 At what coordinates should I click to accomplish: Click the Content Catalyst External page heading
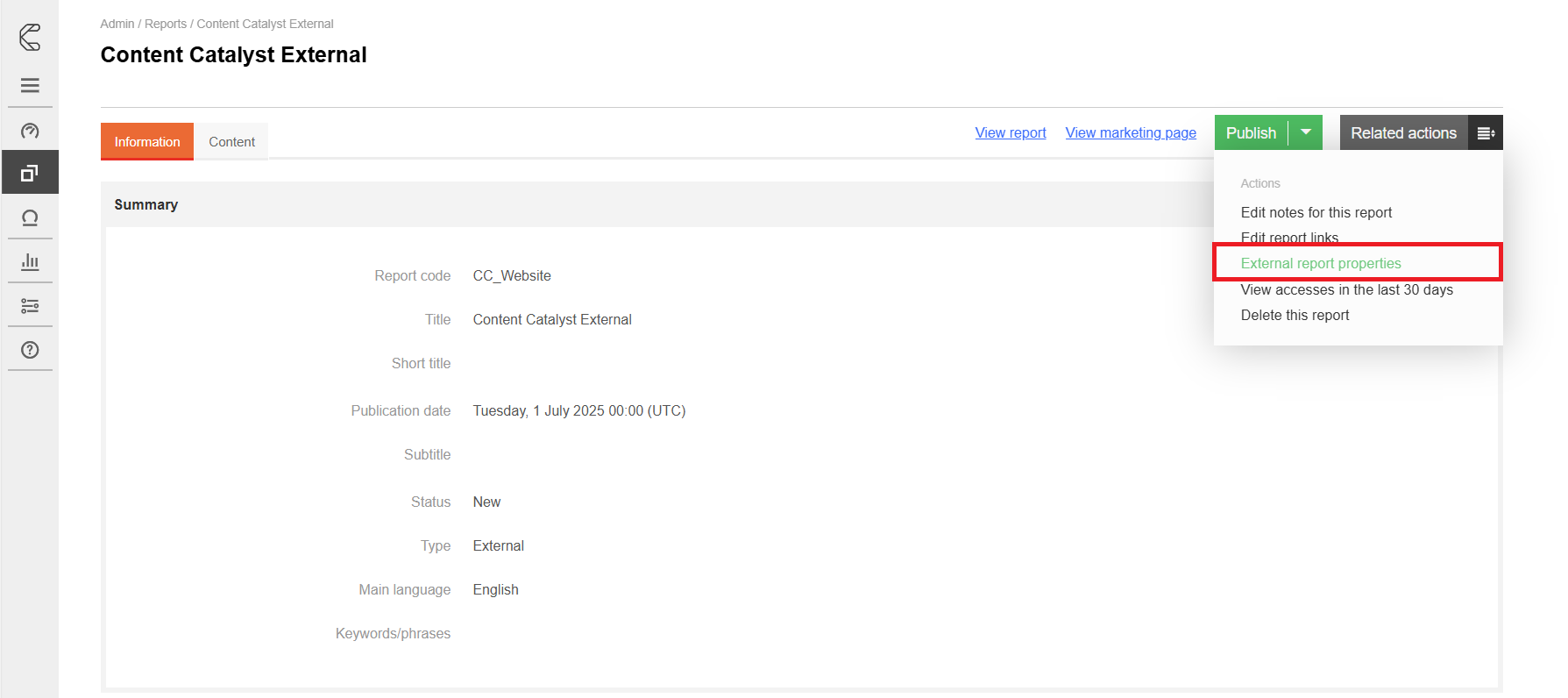(x=233, y=54)
